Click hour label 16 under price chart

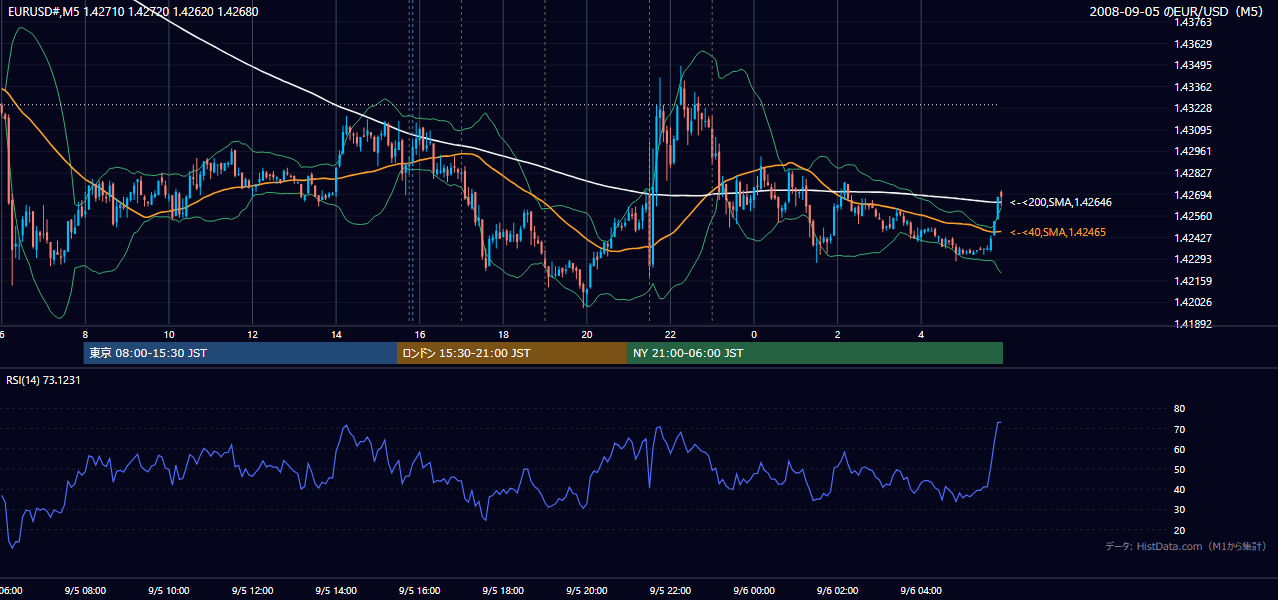(420, 334)
